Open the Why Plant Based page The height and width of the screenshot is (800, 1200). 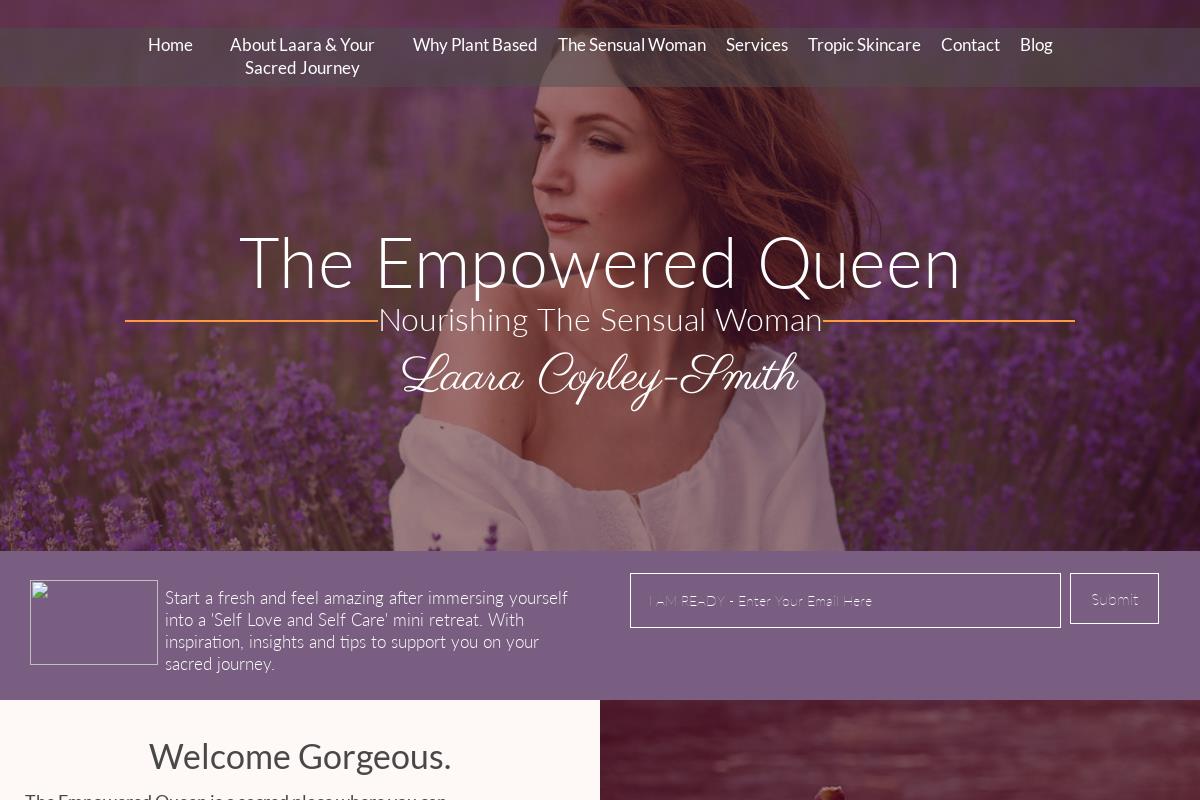coord(475,45)
